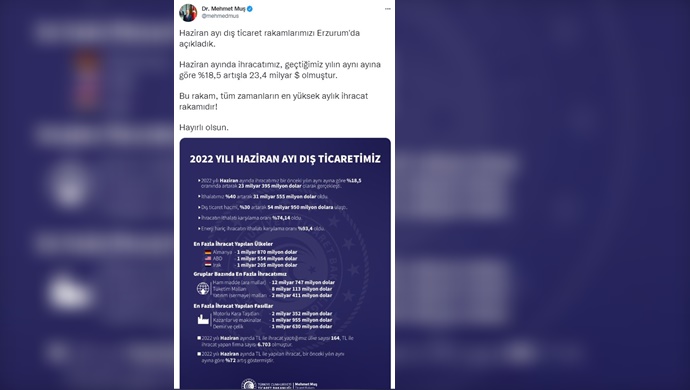The image size is (690, 390).
Task: Click the Germany flag beside Almanya
Action: [208, 252]
